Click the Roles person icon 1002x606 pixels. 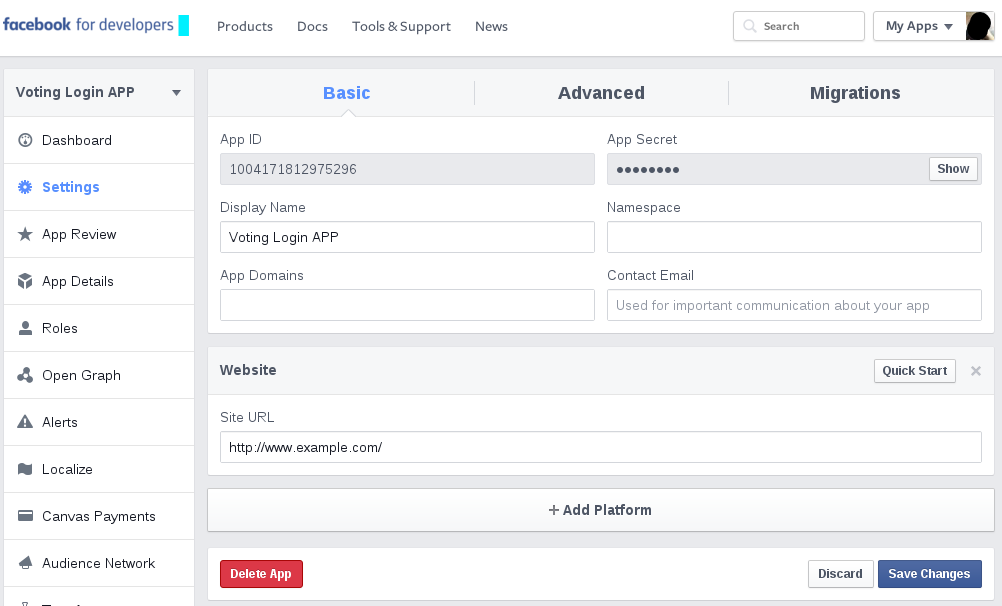pos(25,328)
